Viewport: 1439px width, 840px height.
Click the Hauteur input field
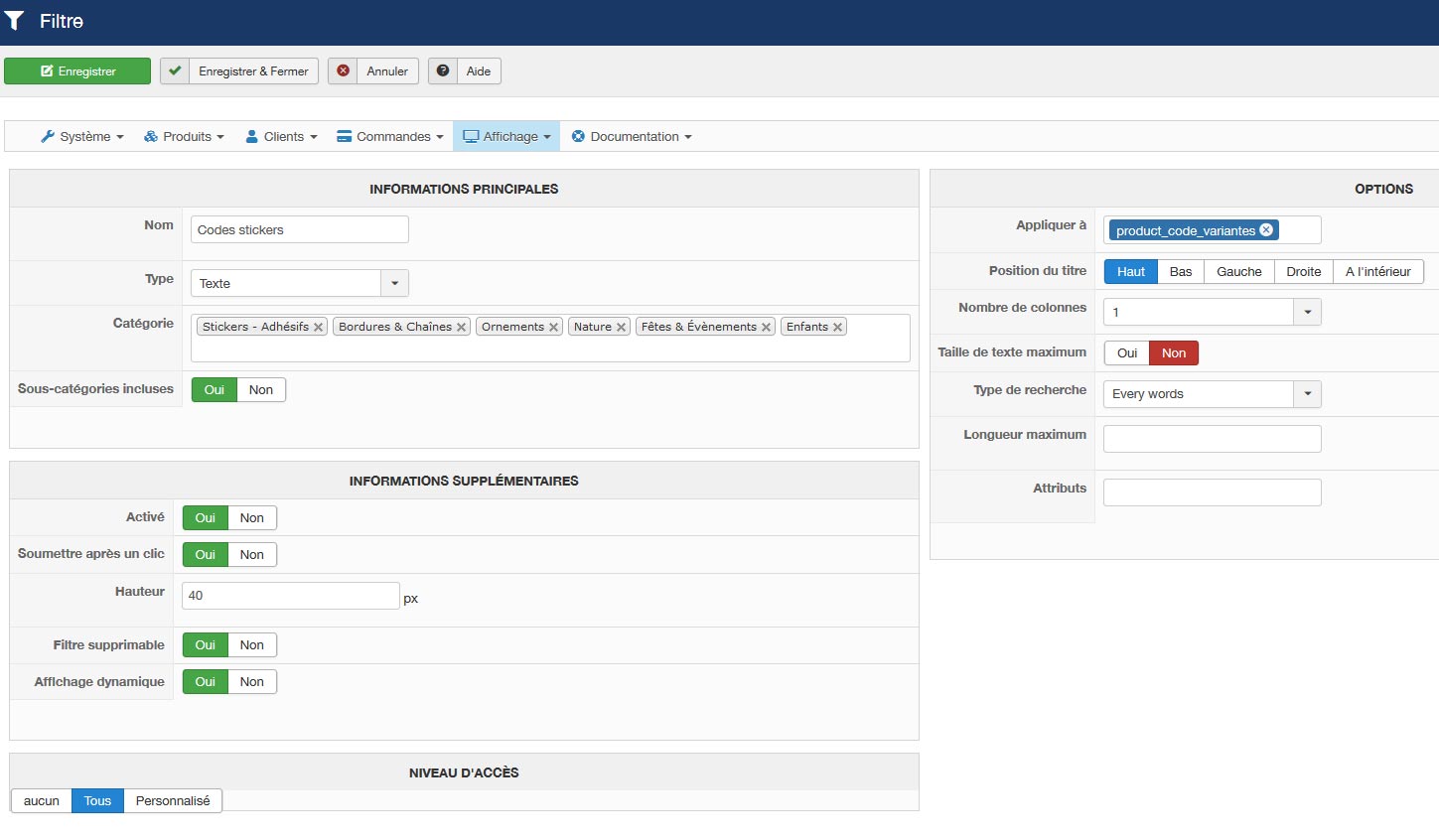click(290, 596)
